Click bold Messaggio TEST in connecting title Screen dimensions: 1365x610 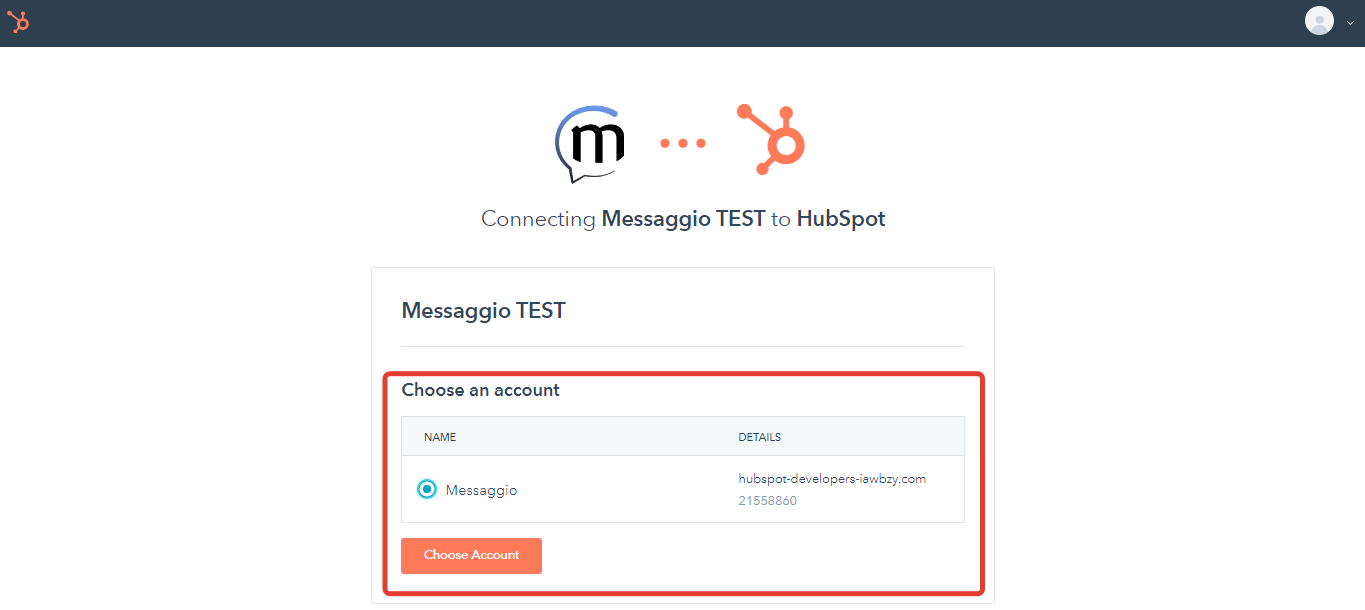(683, 219)
